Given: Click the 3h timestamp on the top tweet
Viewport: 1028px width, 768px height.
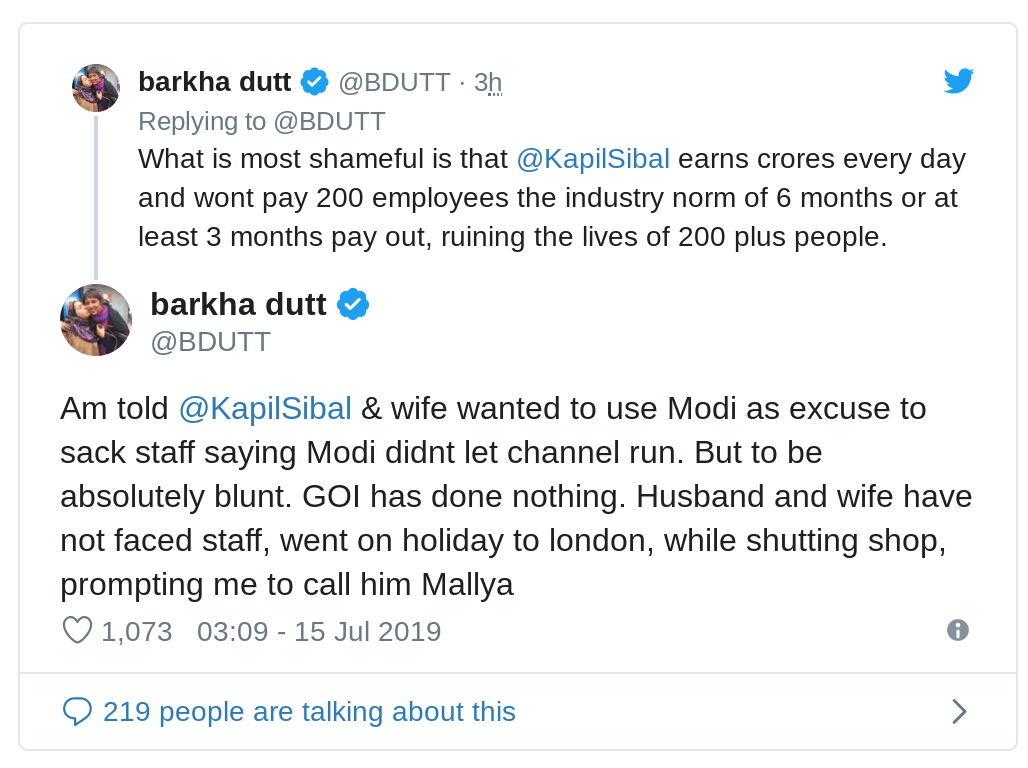Looking at the screenshot, I should pos(488,82).
